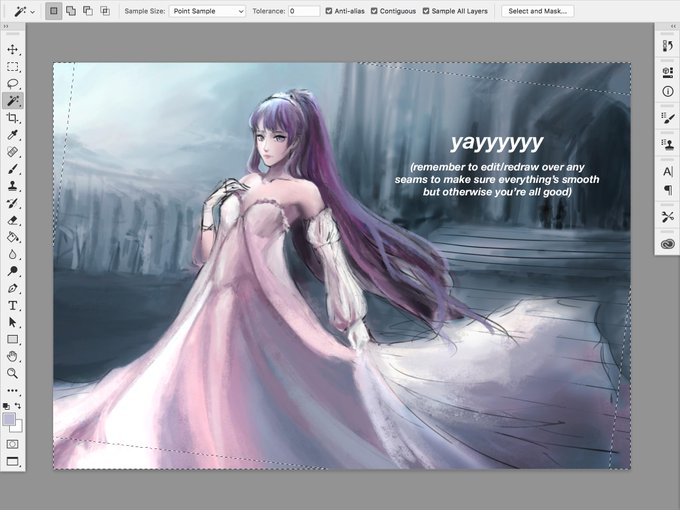Screen dimensions: 680x510
Task: Select the Rectangle shape tool
Action: coord(13,340)
